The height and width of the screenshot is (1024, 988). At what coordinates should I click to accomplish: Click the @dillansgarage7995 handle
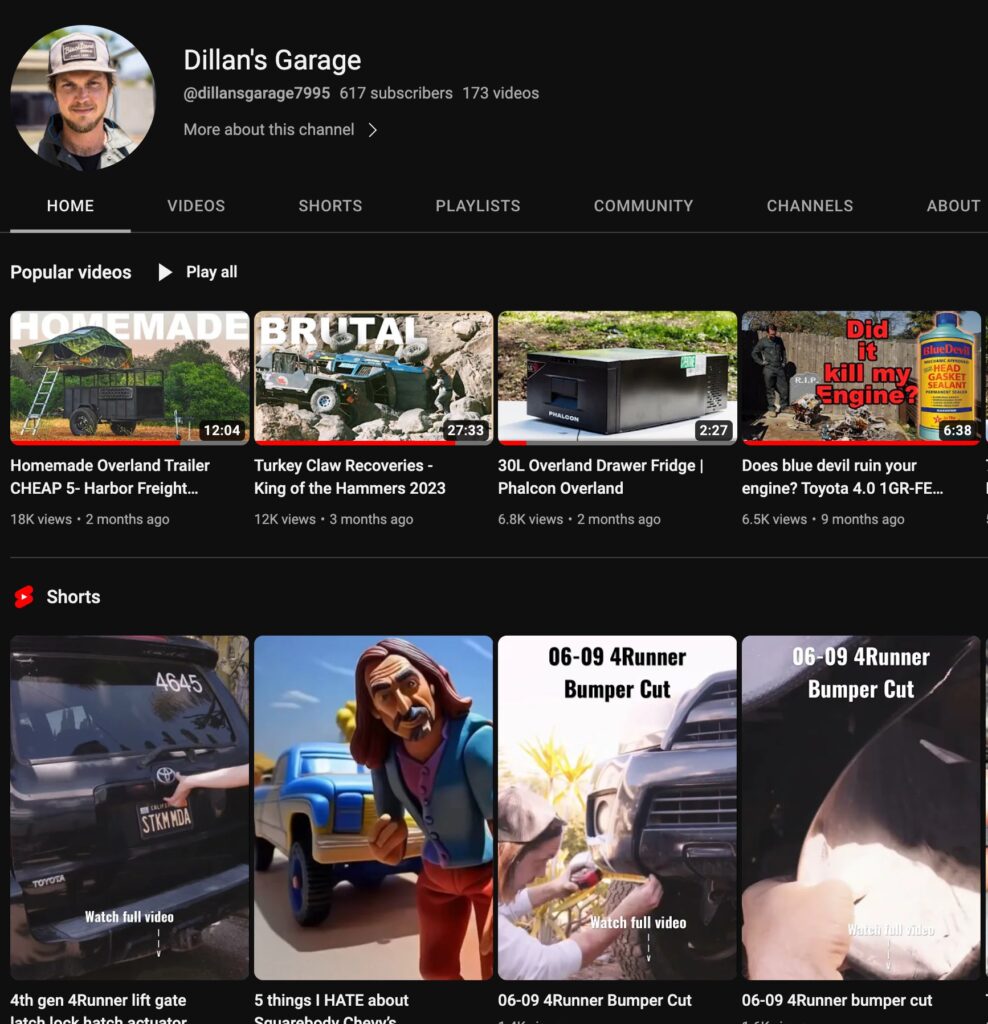click(x=257, y=93)
